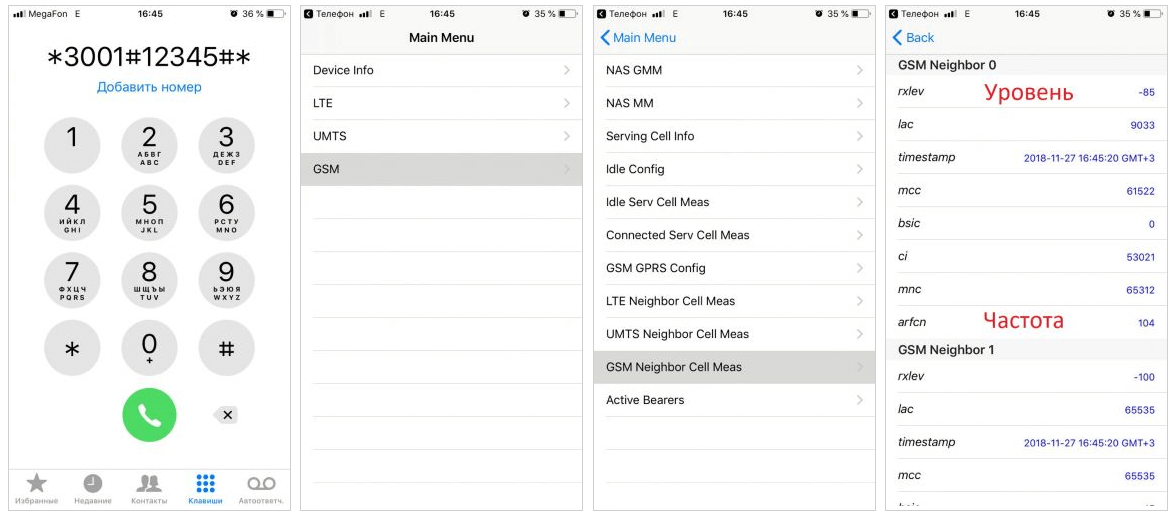Go back to Main Menu

(638, 37)
